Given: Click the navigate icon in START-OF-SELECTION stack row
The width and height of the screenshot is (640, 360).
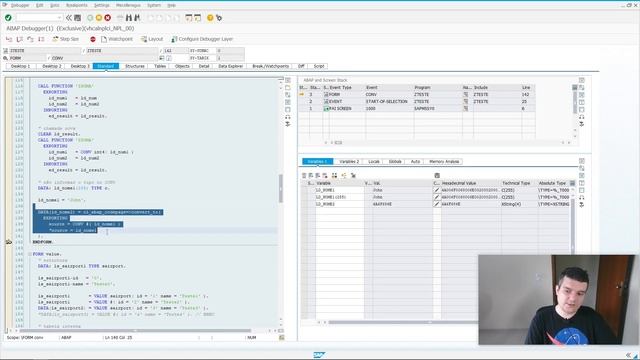Looking at the screenshot, I should 466,102.
